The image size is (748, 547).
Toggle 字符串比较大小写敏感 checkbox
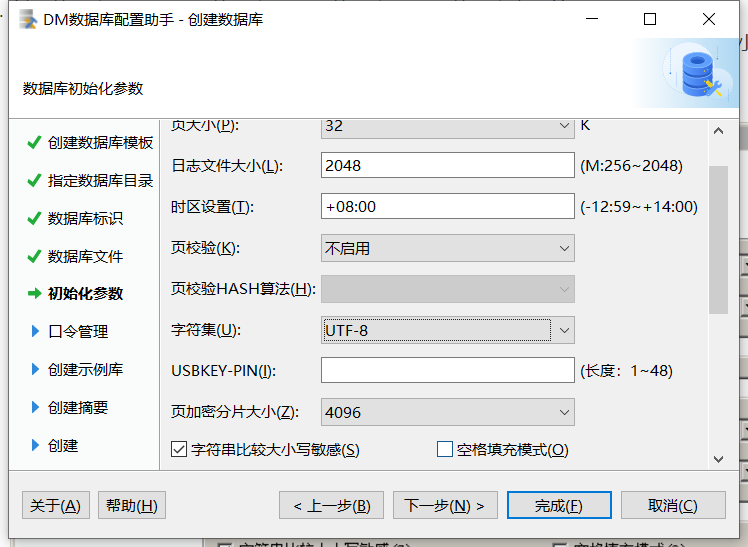click(x=180, y=450)
